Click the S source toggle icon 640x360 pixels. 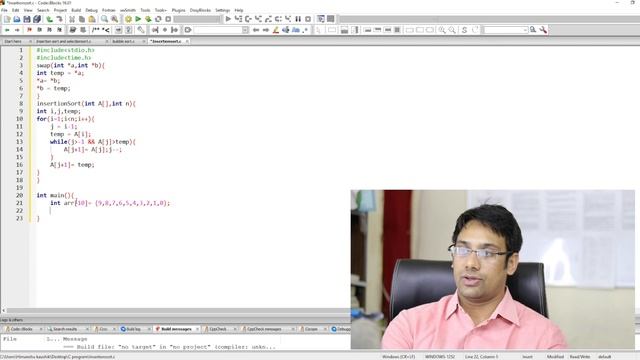[464, 30]
